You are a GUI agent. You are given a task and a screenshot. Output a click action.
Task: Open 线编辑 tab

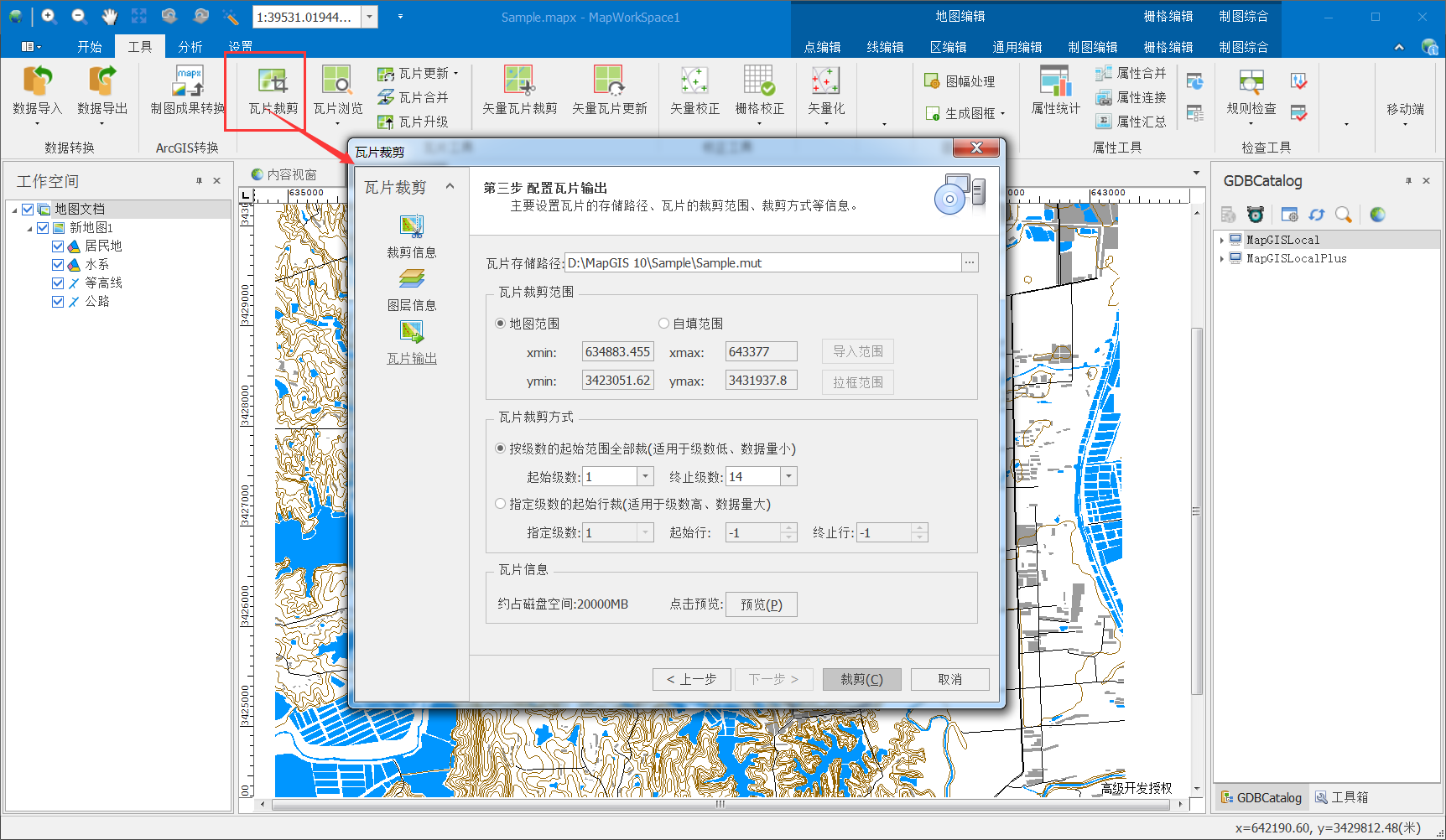(885, 47)
